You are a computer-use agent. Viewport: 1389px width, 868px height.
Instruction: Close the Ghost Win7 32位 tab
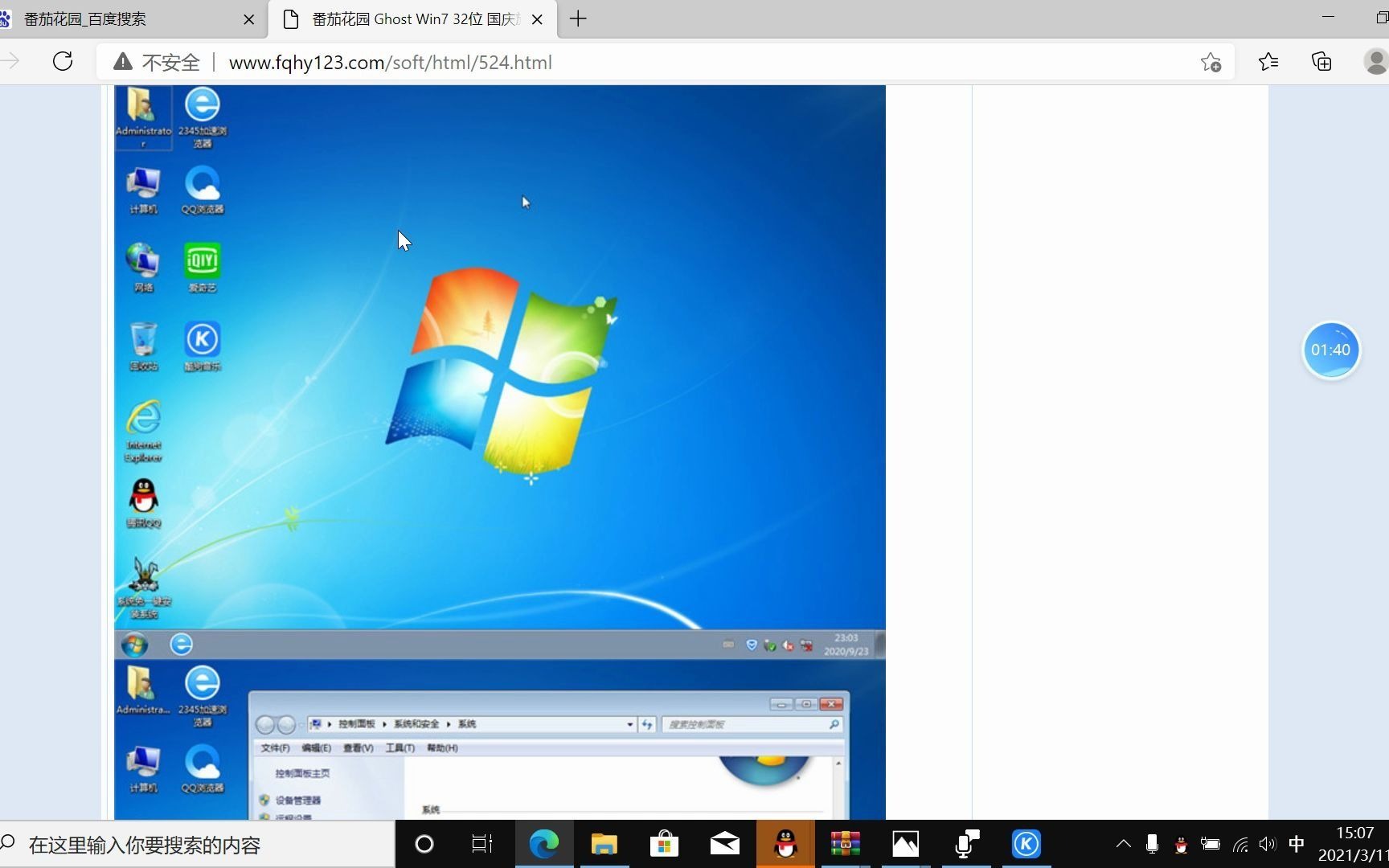coord(538,19)
